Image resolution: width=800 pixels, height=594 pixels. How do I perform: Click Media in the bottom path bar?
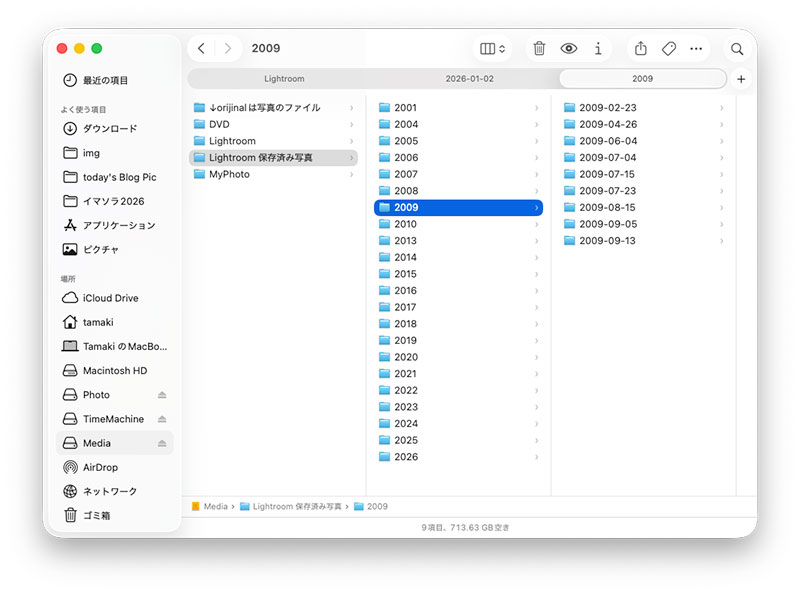(215, 507)
